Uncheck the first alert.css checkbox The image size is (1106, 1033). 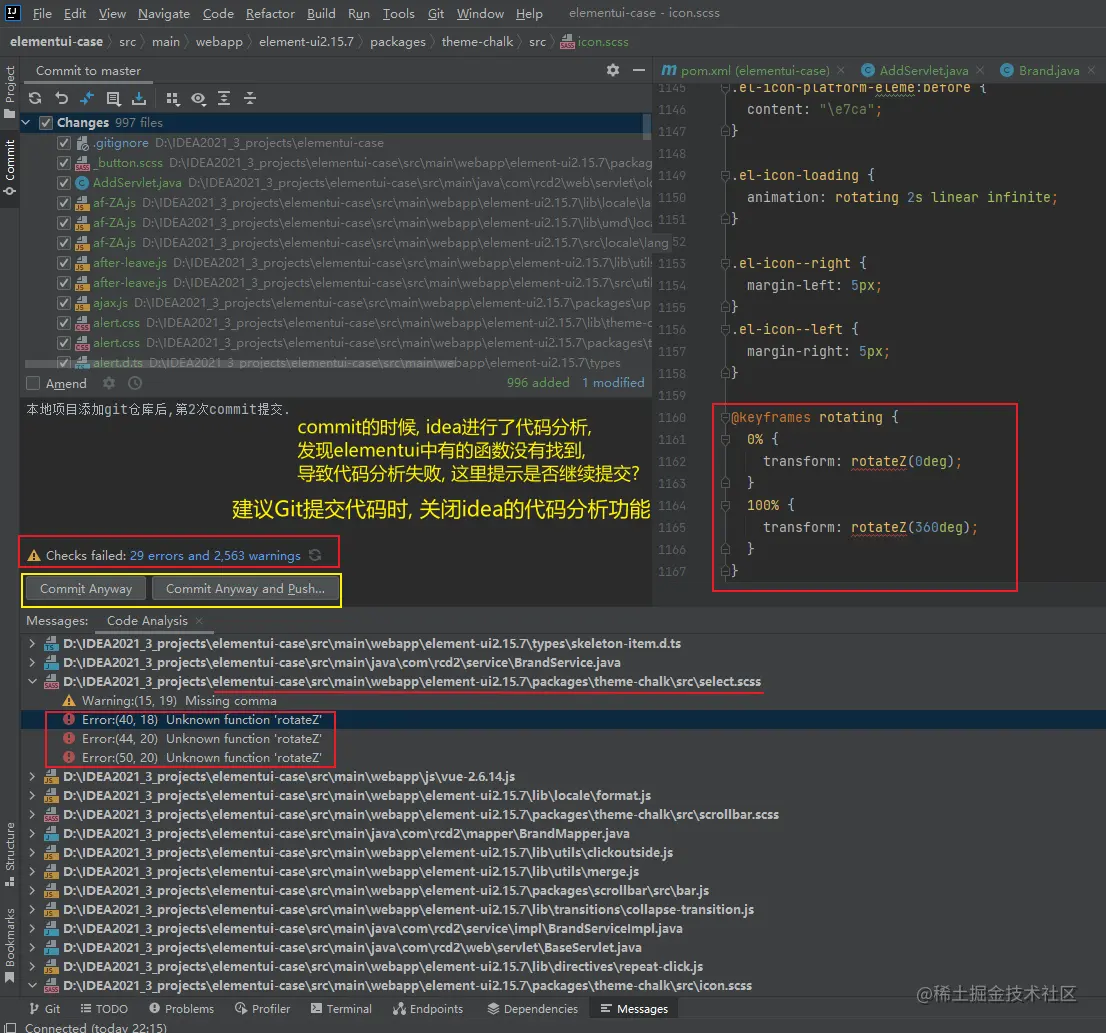pos(64,323)
